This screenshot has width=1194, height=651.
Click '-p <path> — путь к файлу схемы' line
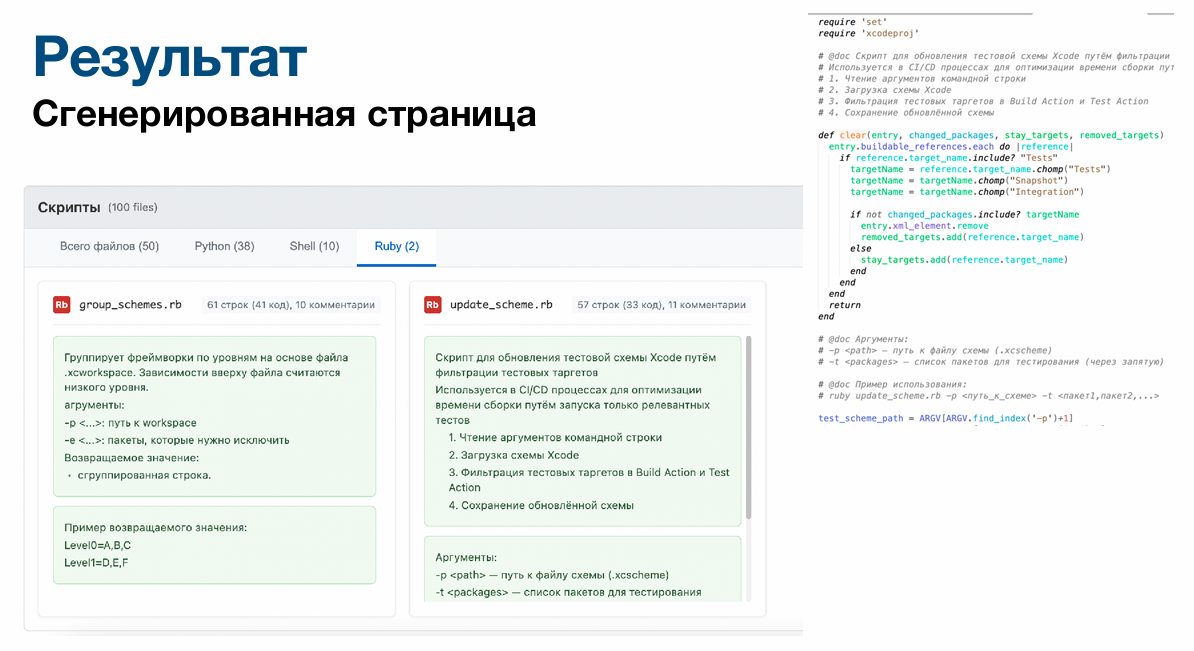coord(552,575)
